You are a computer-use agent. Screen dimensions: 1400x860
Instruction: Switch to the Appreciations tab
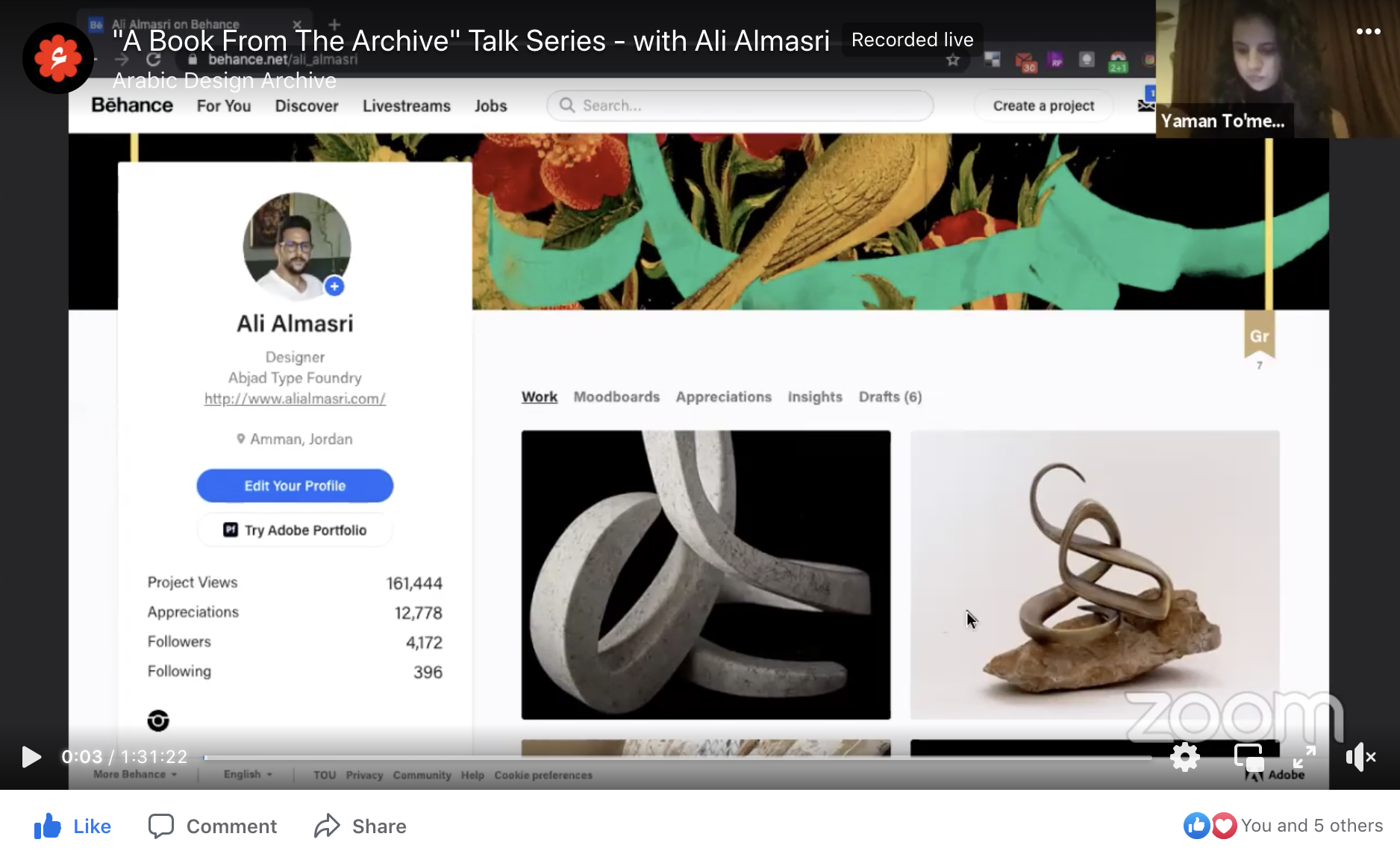click(x=724, y=397)
